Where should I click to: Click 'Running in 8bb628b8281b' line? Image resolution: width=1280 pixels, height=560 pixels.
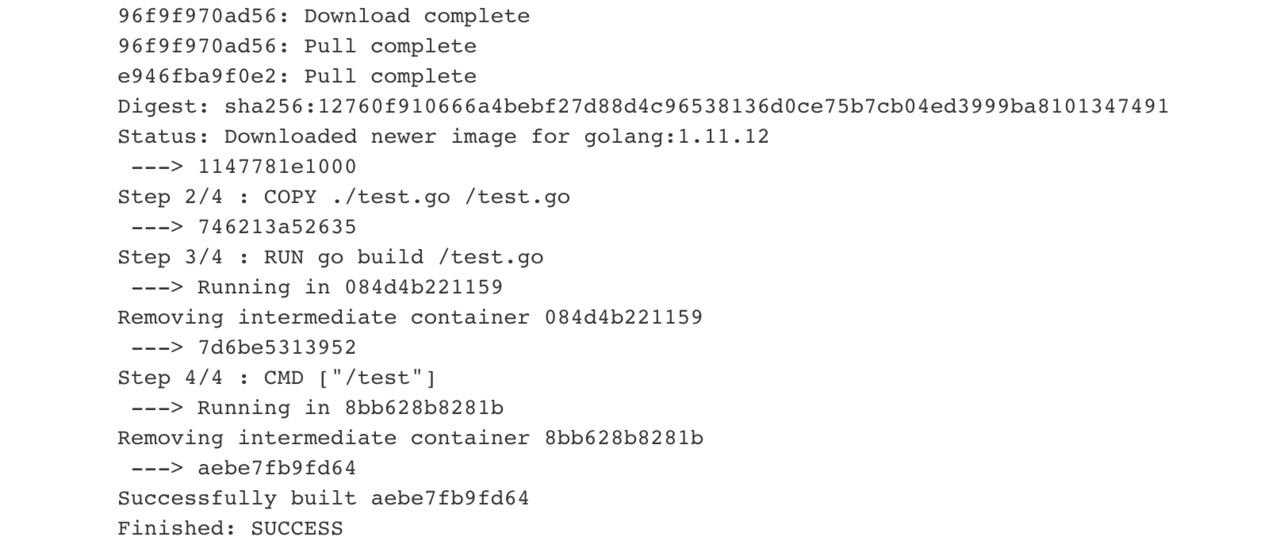coord(317,408)
